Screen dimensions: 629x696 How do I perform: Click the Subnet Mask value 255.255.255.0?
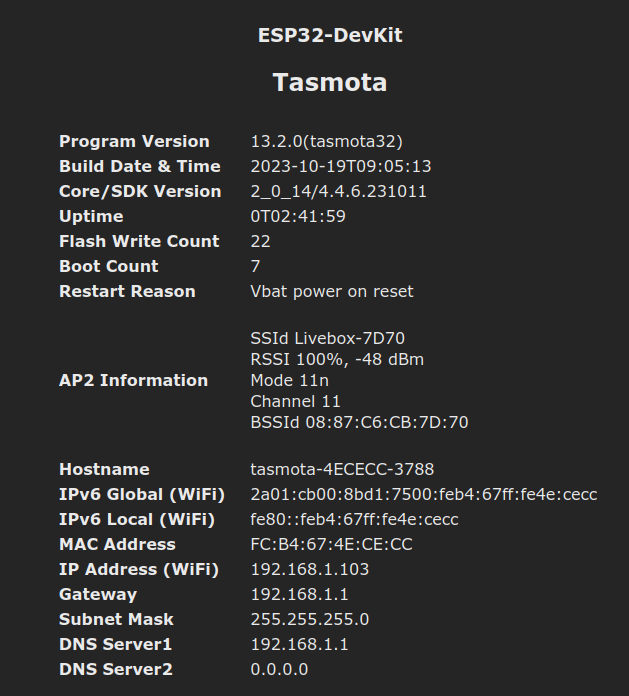point(309,619)
